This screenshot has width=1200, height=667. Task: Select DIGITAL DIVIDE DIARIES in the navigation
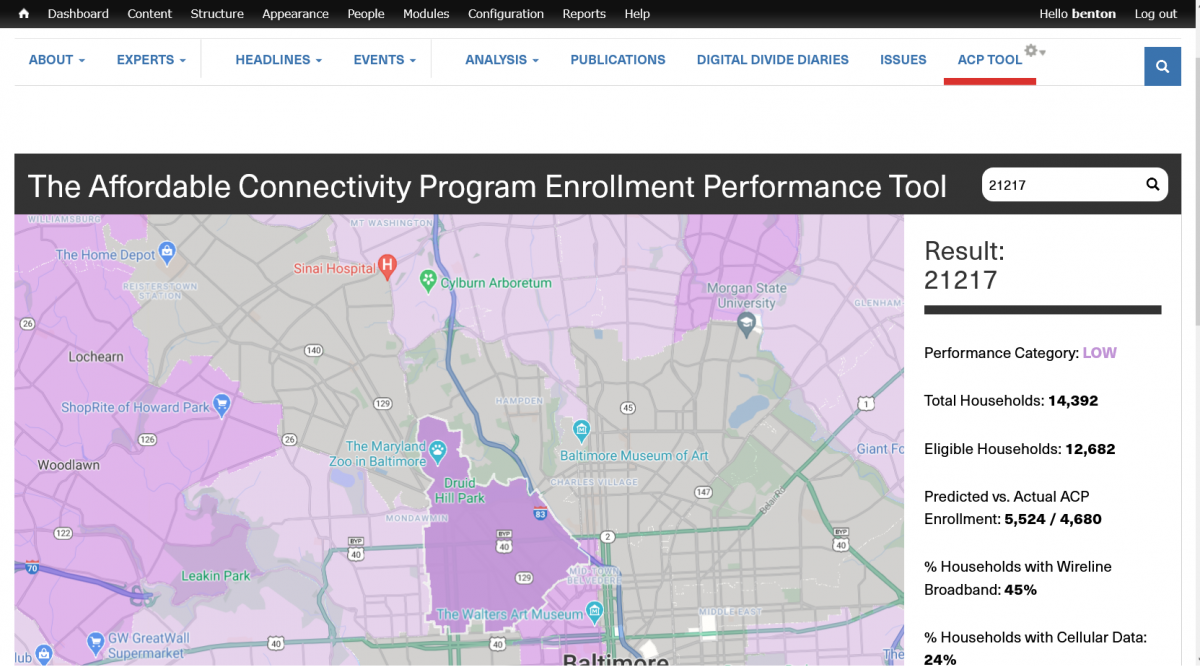(772, 60)
